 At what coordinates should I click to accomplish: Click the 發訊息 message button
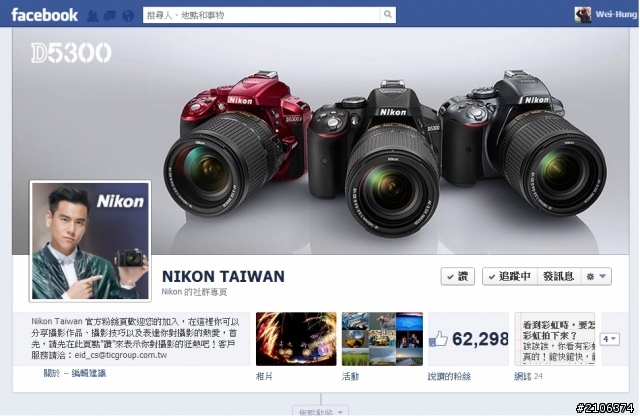559,276
